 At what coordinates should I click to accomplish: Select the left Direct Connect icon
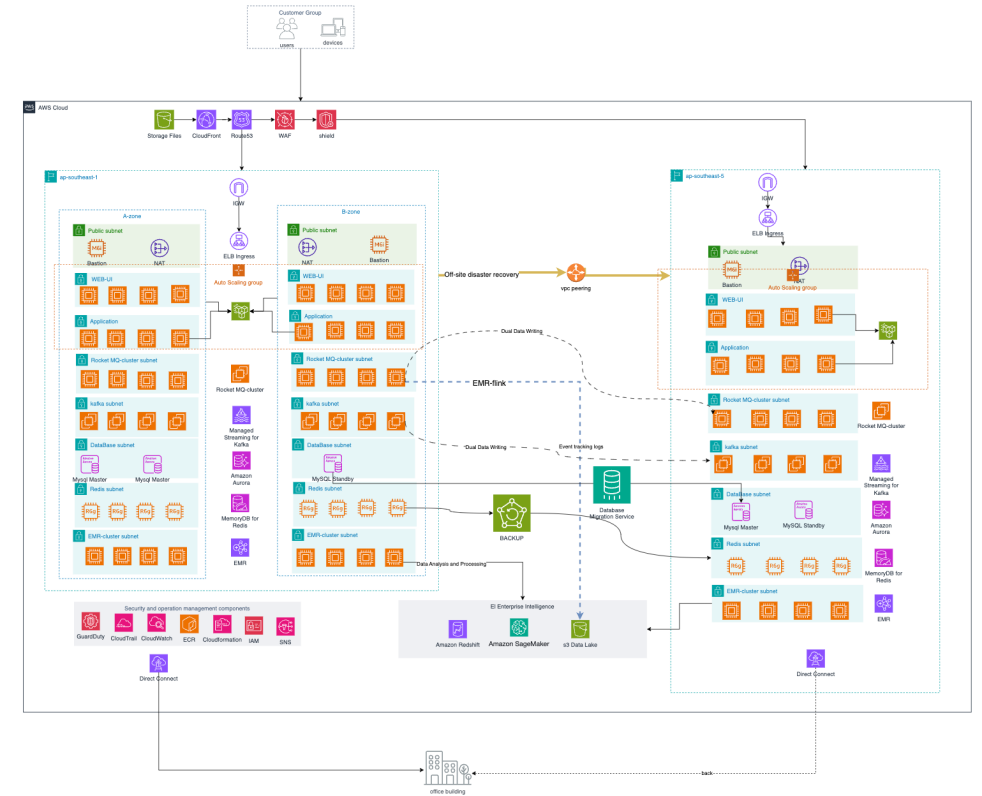[x=158, y=663]
